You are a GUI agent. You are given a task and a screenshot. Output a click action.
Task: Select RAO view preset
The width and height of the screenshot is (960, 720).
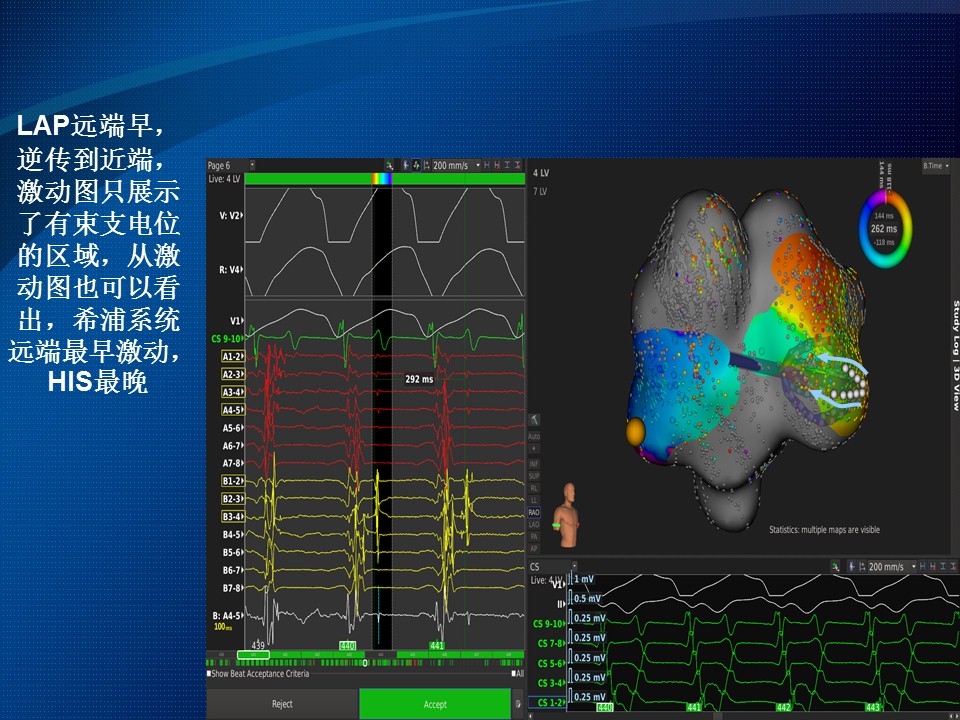[x=534, y=512]
